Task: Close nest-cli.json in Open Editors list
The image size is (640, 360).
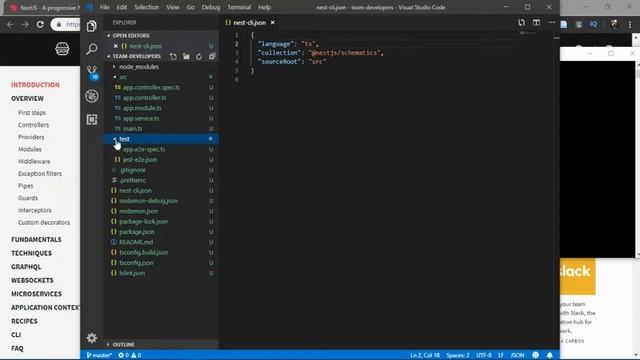Action: (116, 46)
